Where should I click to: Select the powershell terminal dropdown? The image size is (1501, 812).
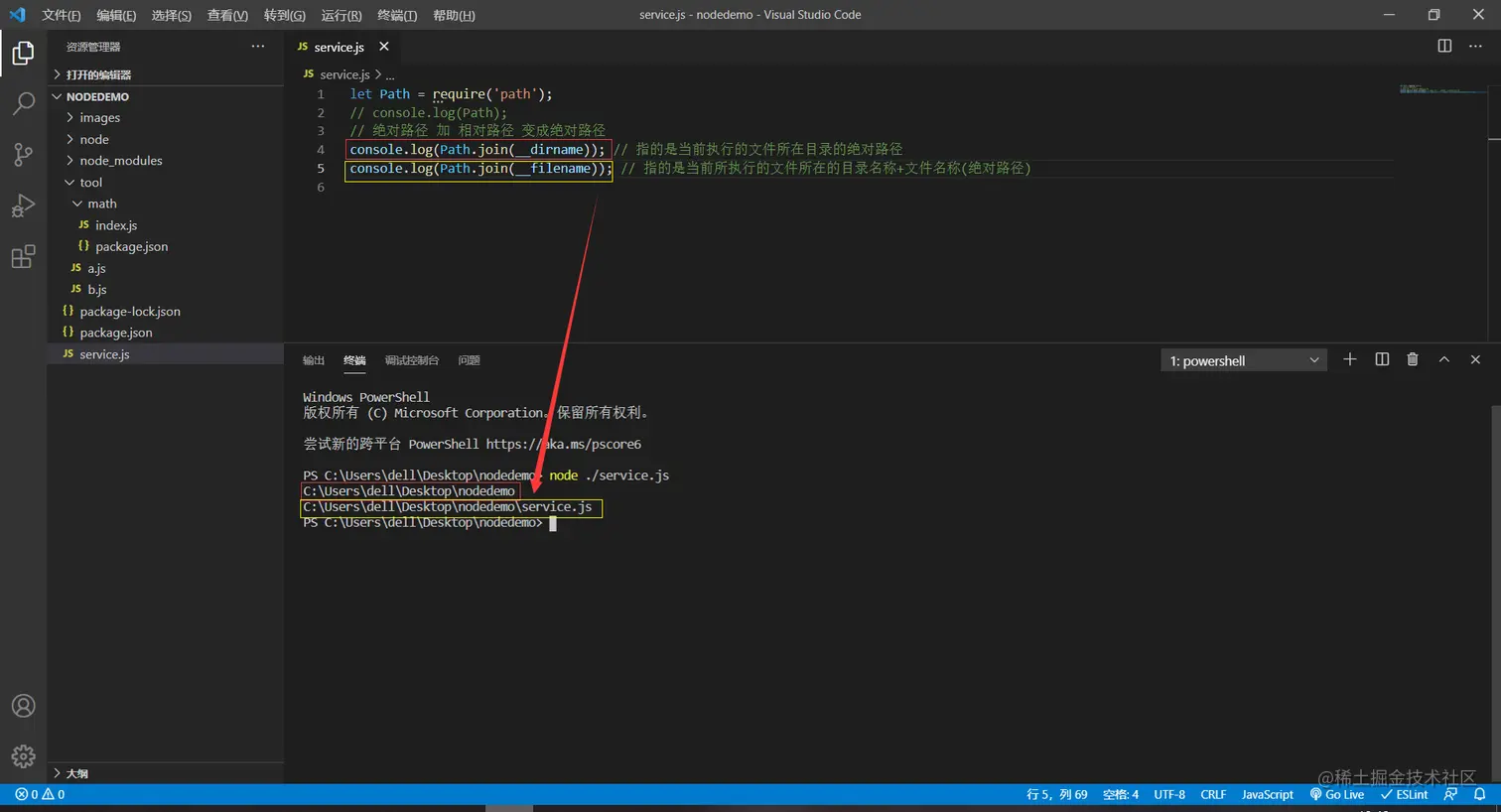(x=1244, y=360)
